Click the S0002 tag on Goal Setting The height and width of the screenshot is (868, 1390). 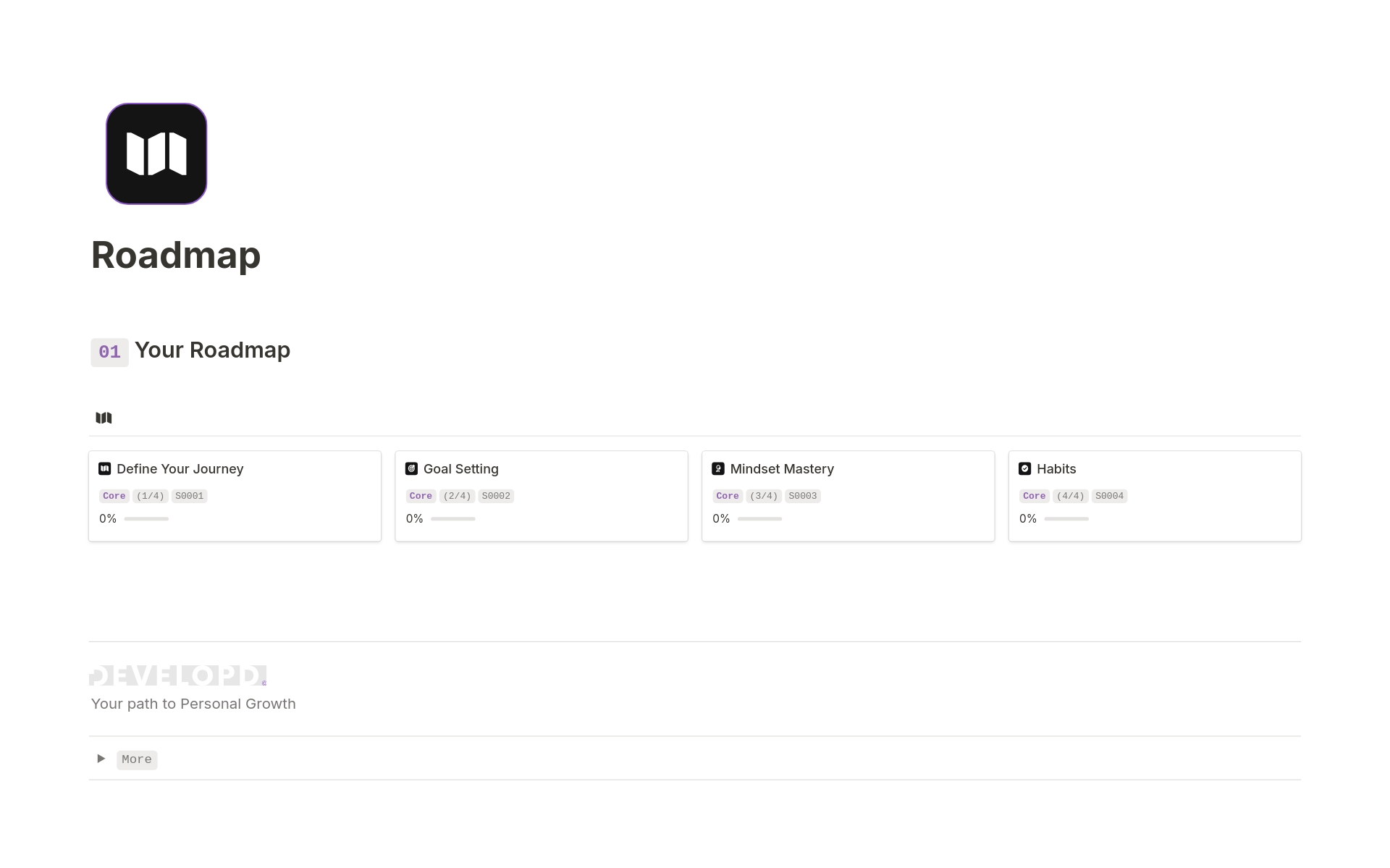coord(496,496)
